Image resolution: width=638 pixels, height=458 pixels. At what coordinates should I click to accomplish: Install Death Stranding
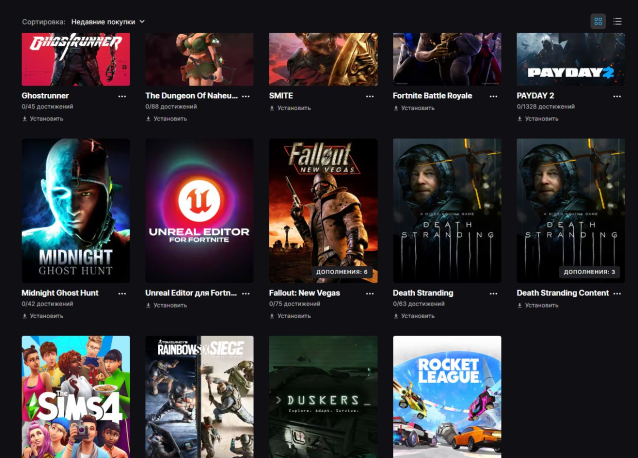pyautogui.click(x=414, y=316)
